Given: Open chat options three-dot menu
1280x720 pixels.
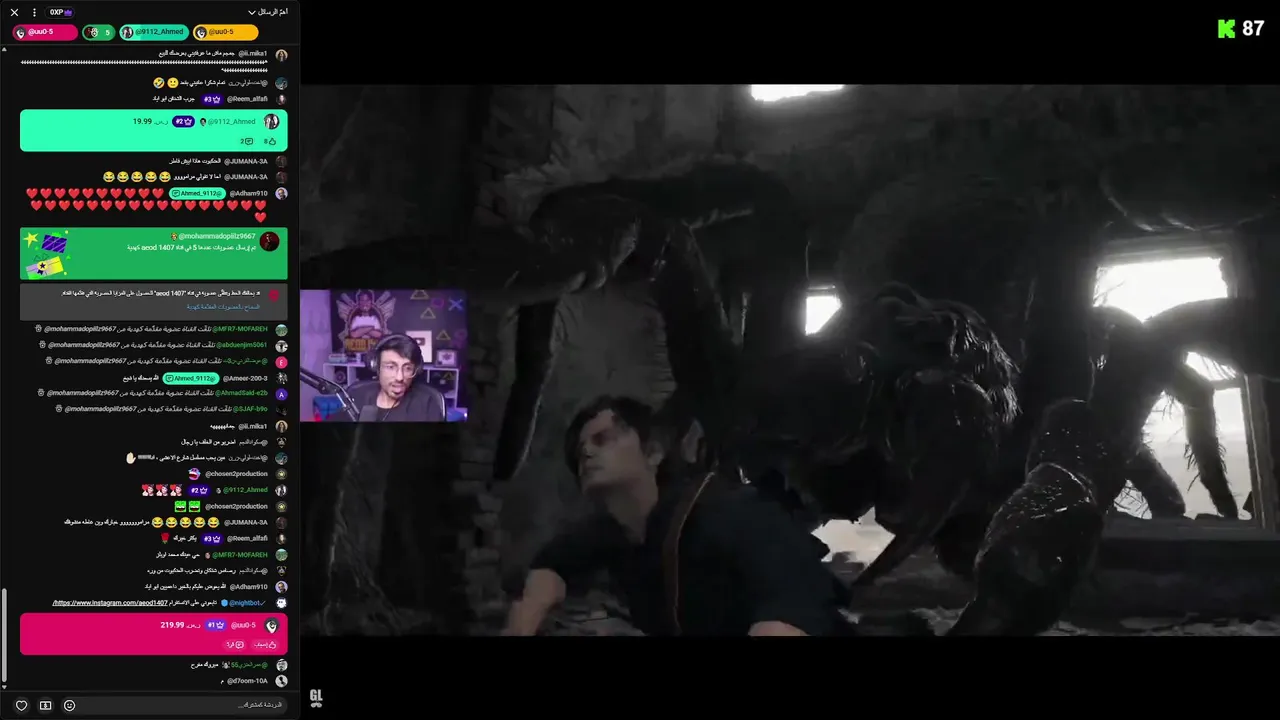Looking at the screenshot, I should (x=34, y=12).
